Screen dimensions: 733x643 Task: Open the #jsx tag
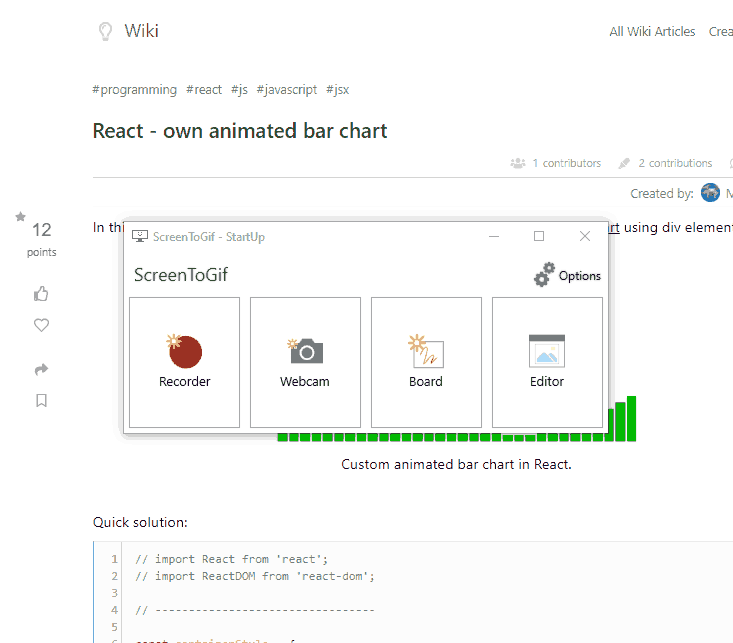coord(338,89)
